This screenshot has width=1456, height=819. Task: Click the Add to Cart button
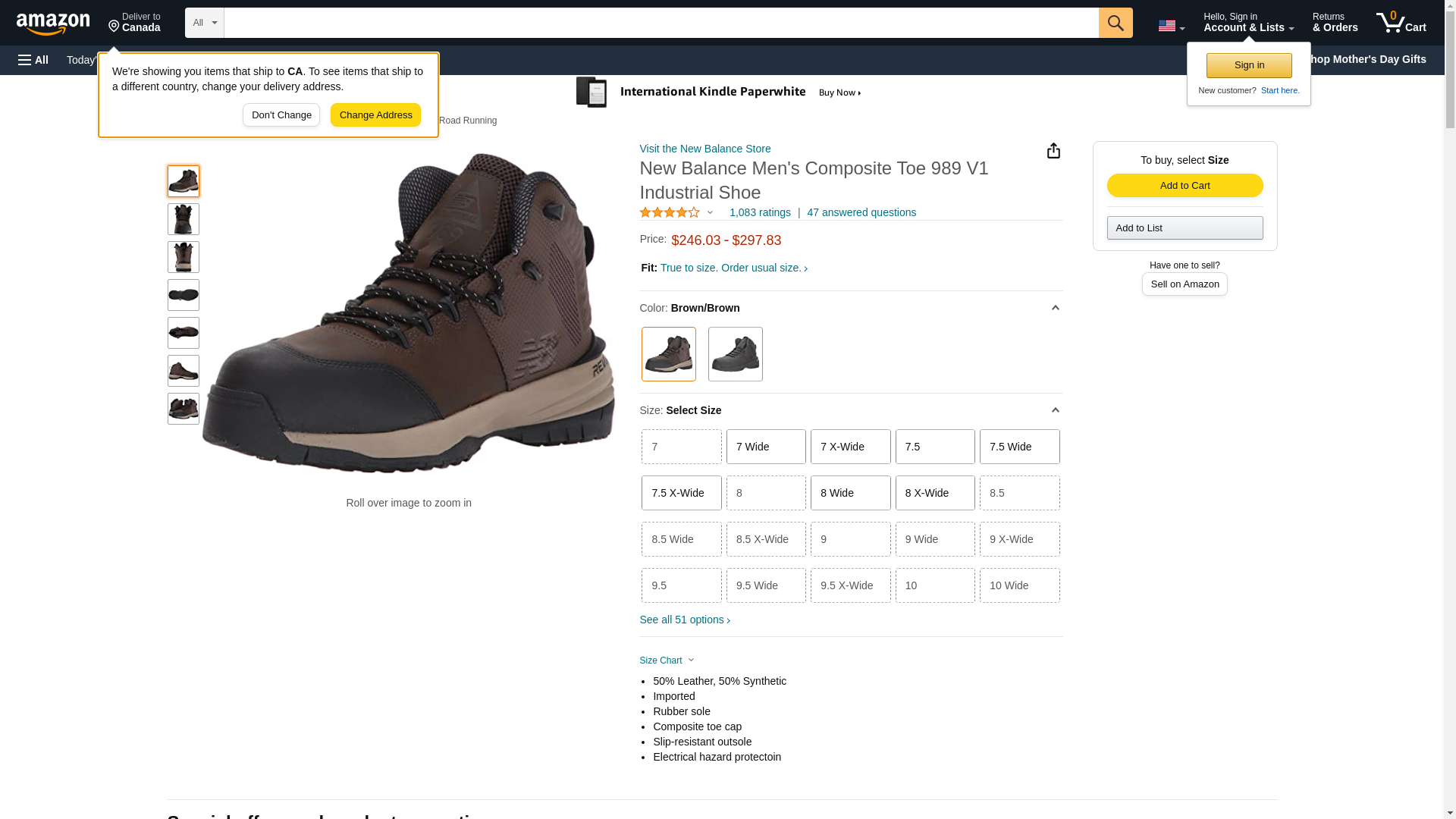[1185, 186]
